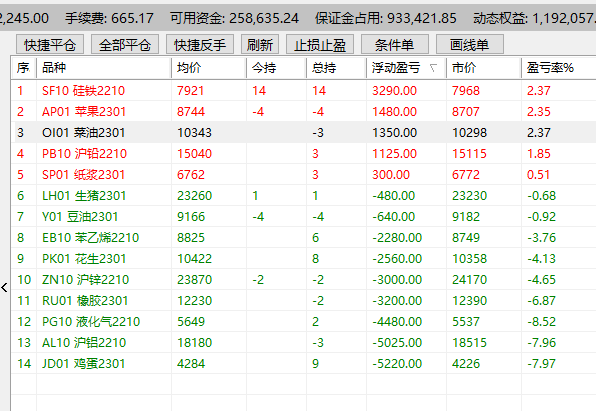Click floating loss value -5025.00
The image size is (596, 411).
pos(397,343)
